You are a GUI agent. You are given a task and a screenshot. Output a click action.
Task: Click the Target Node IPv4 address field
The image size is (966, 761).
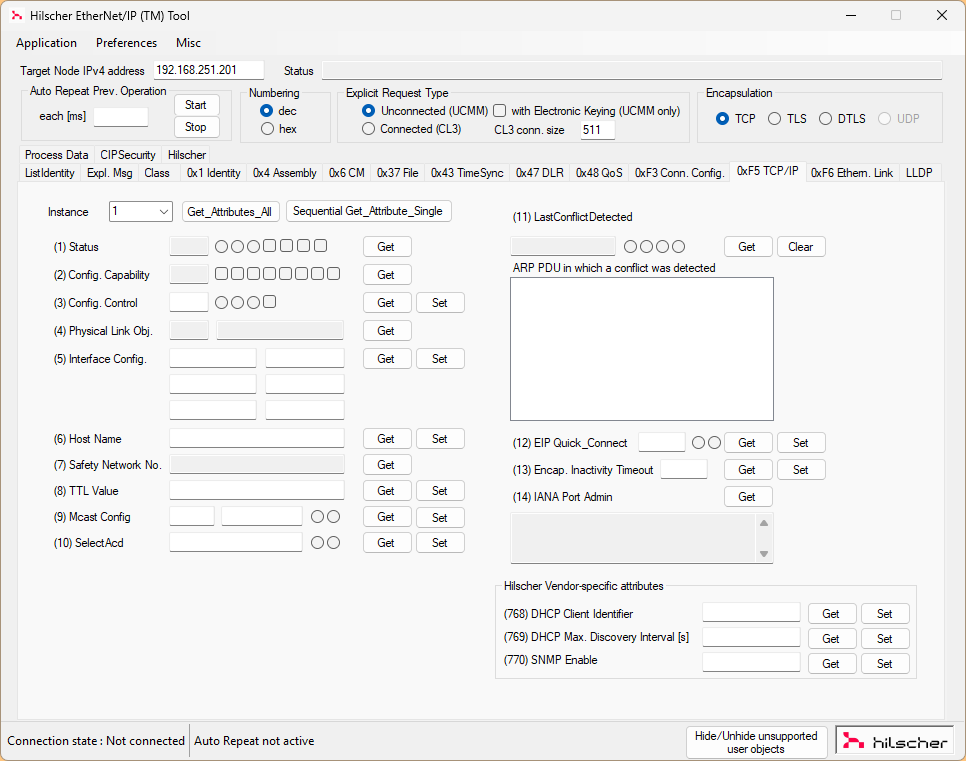[x=209, y=70]
